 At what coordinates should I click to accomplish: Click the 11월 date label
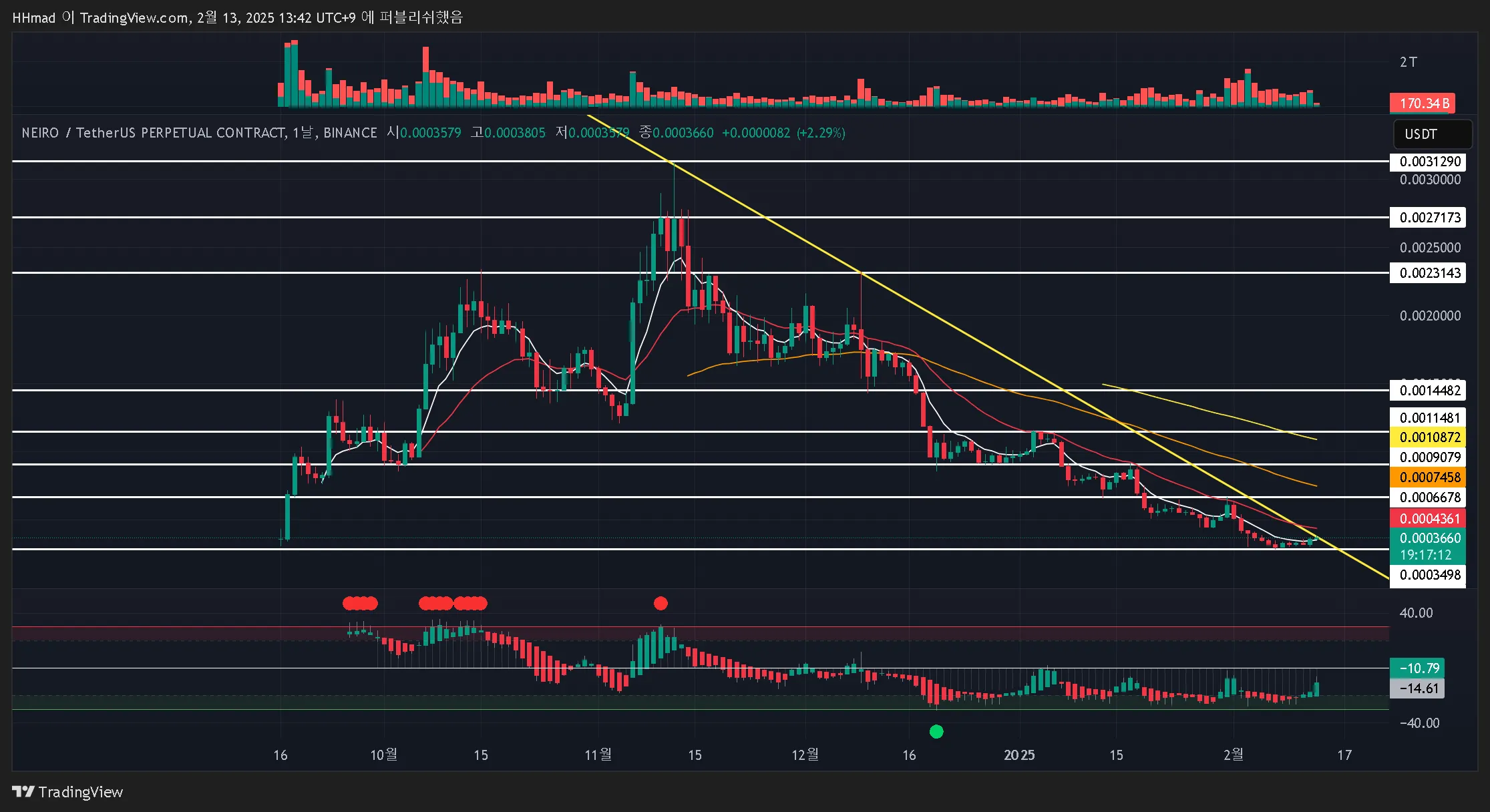[x=598, y=755]
